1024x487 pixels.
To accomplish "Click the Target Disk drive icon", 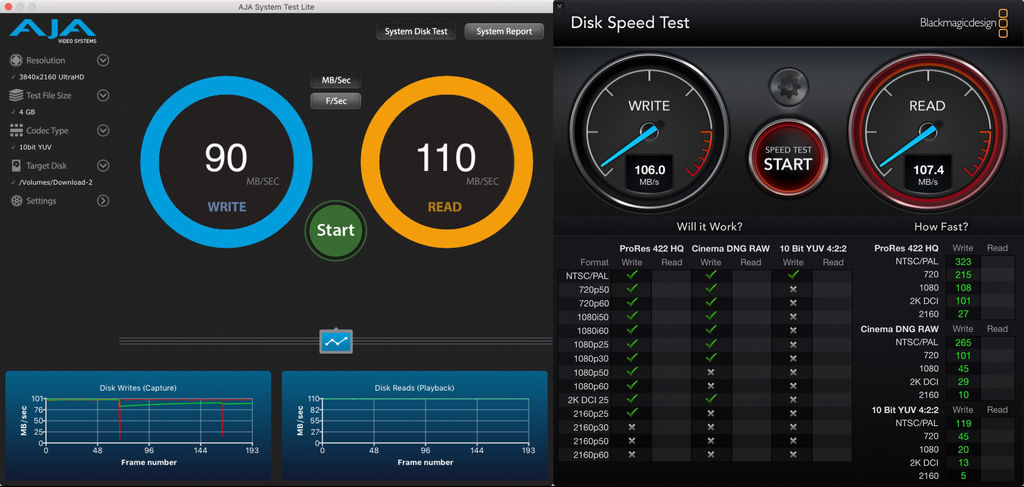I will coord(16,166).
